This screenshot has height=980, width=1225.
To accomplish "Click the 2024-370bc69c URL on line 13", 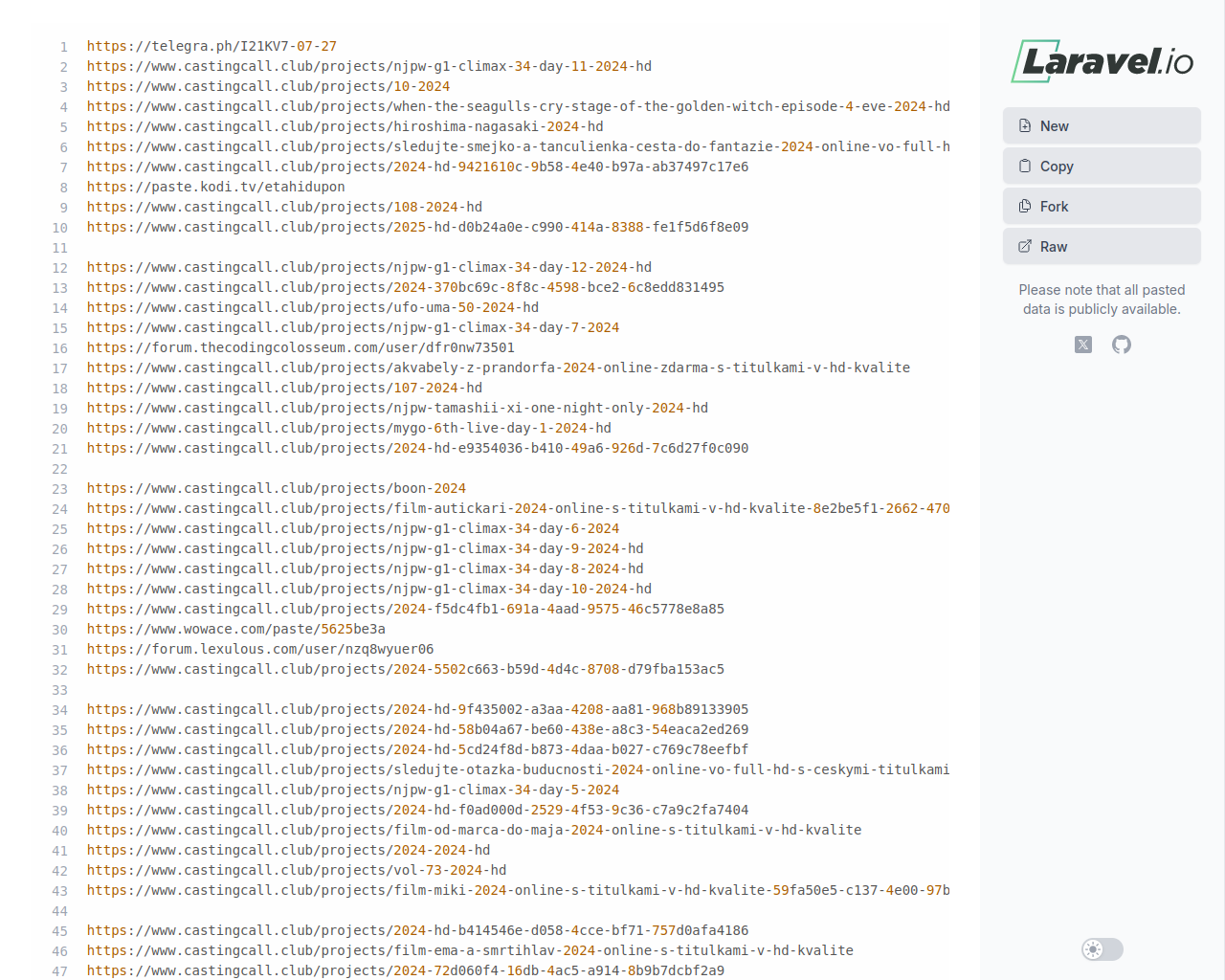I will [x=406, y=287].
